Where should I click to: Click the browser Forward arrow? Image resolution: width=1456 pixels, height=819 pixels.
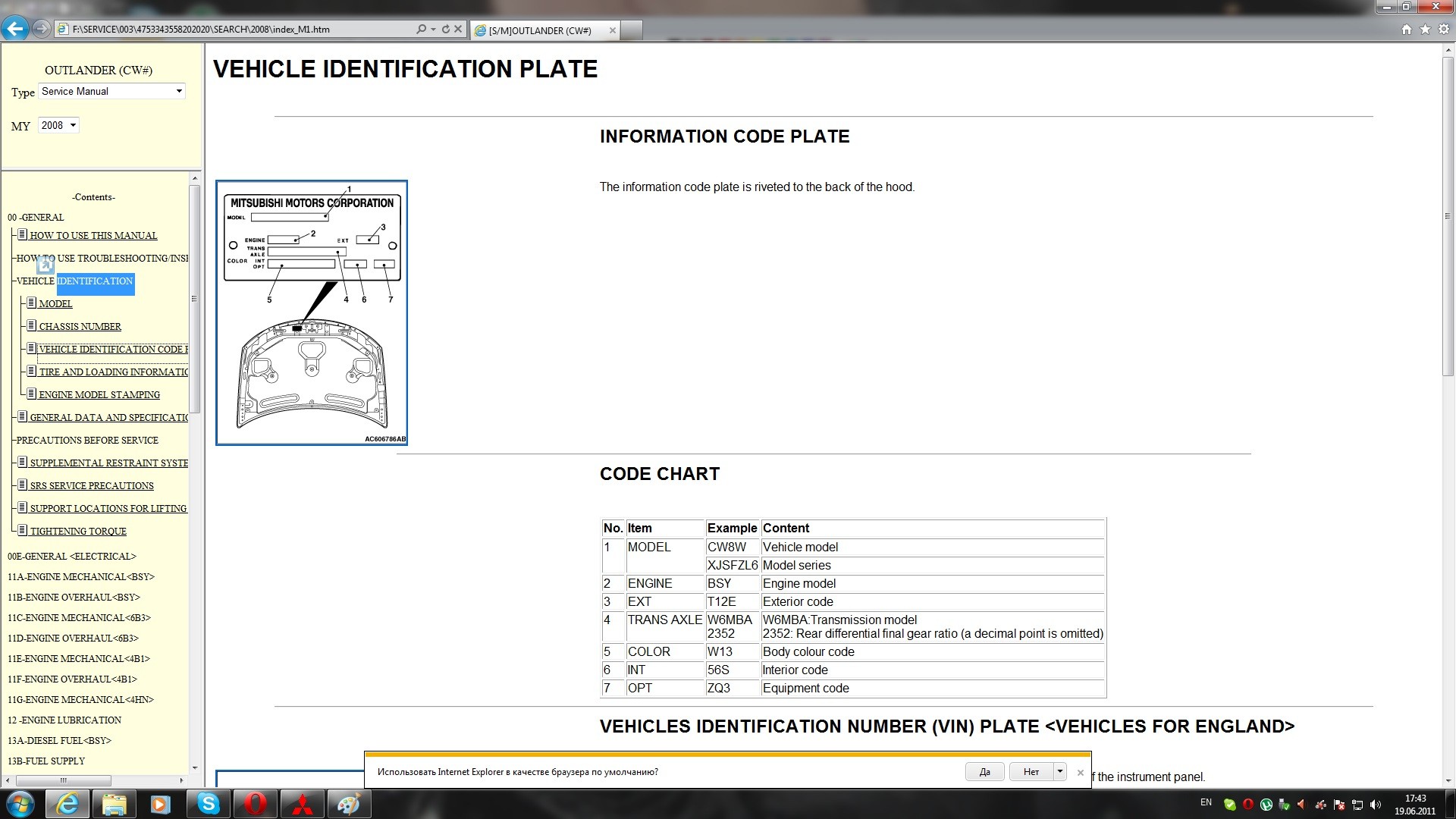pos(42,29)
